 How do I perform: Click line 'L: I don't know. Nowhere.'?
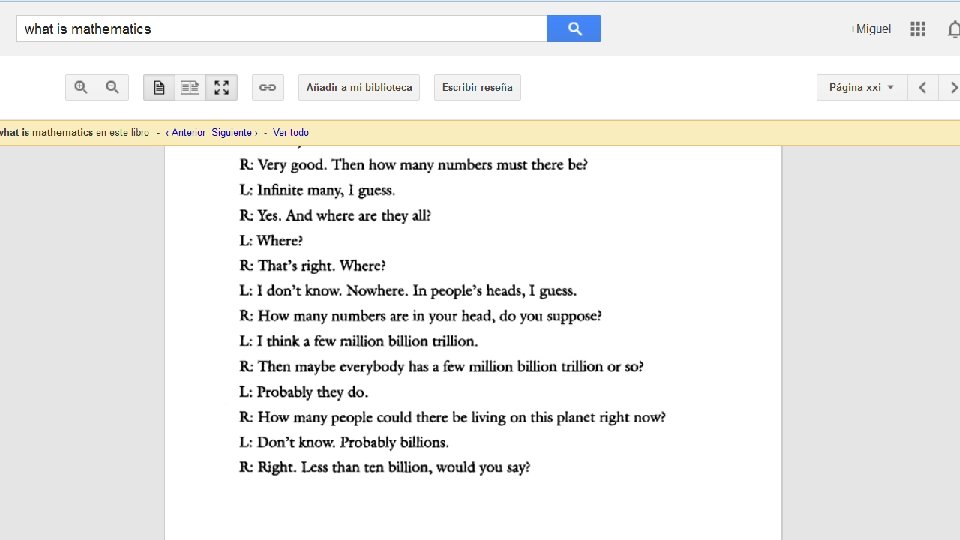(x=408, y=291)
